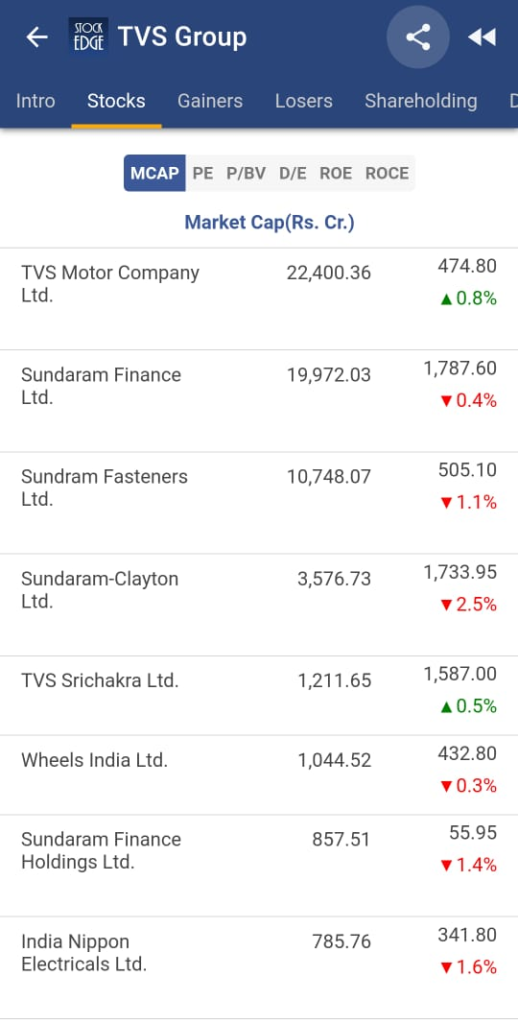The width and height of the screenshot is (518, 1024).
Task: Select the MCAP metric toggle
Action: pyautogui.click(x=155, y=173)
